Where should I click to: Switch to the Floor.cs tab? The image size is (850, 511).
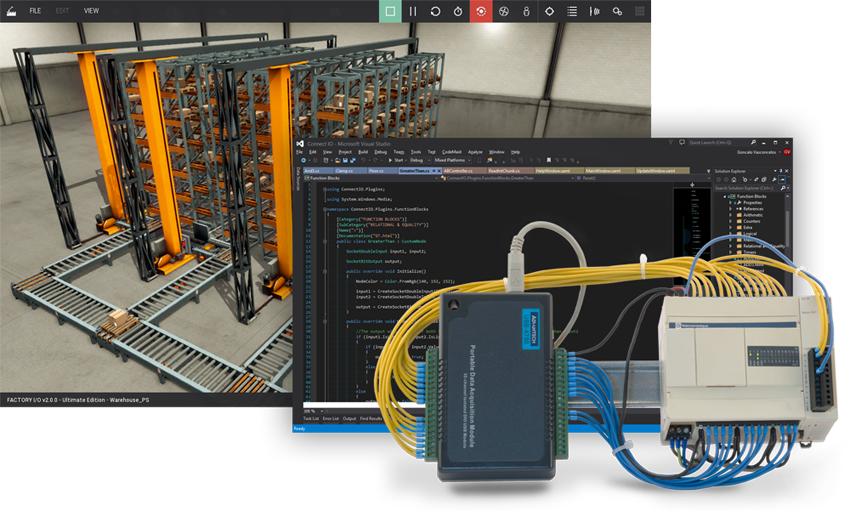click(383, 171)
